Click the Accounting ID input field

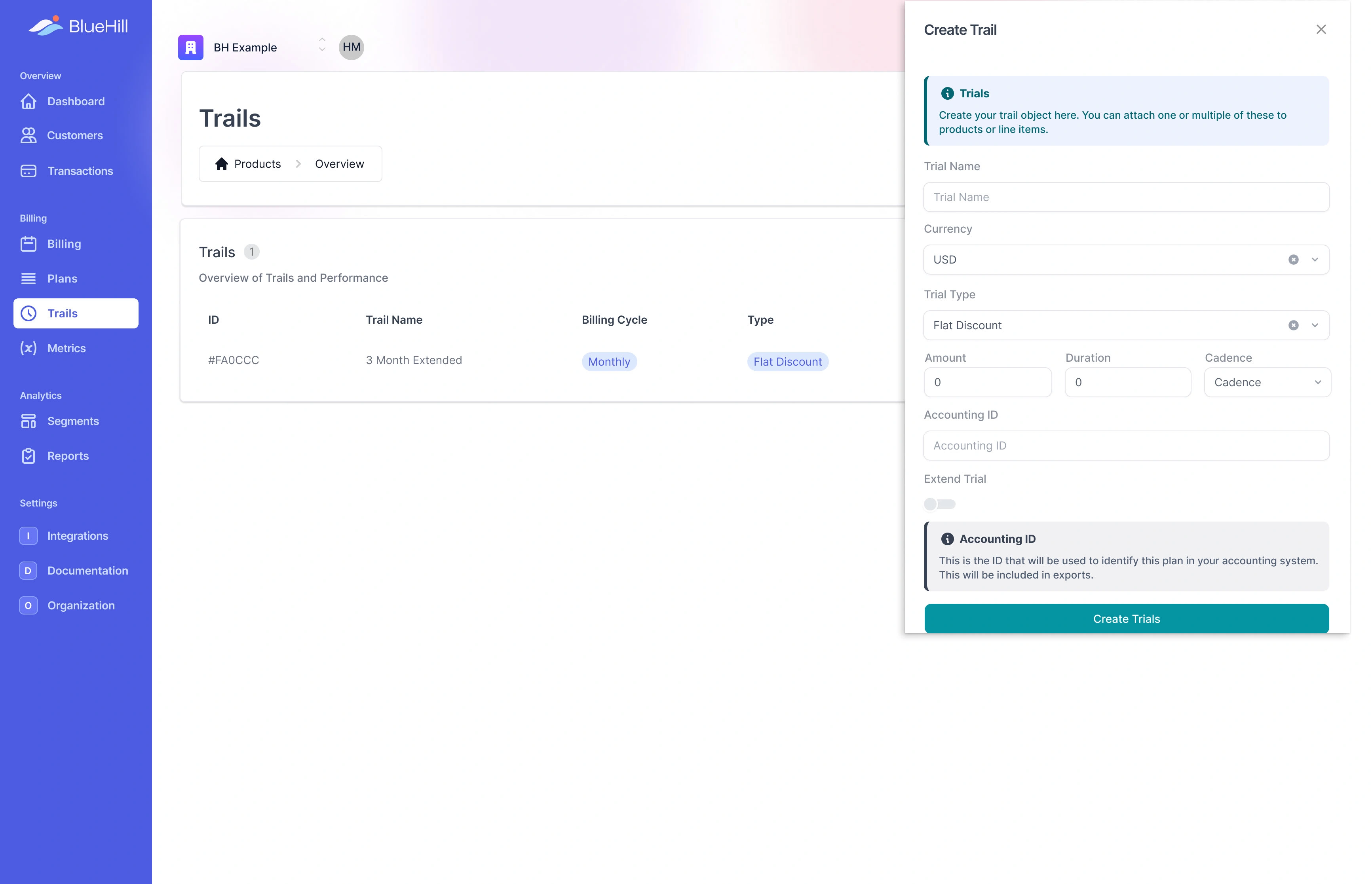pyautogui.click(x=1126, y=446)
